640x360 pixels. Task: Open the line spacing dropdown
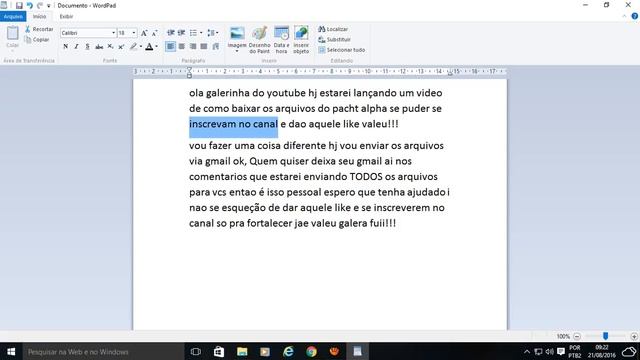tap(213, 33)
